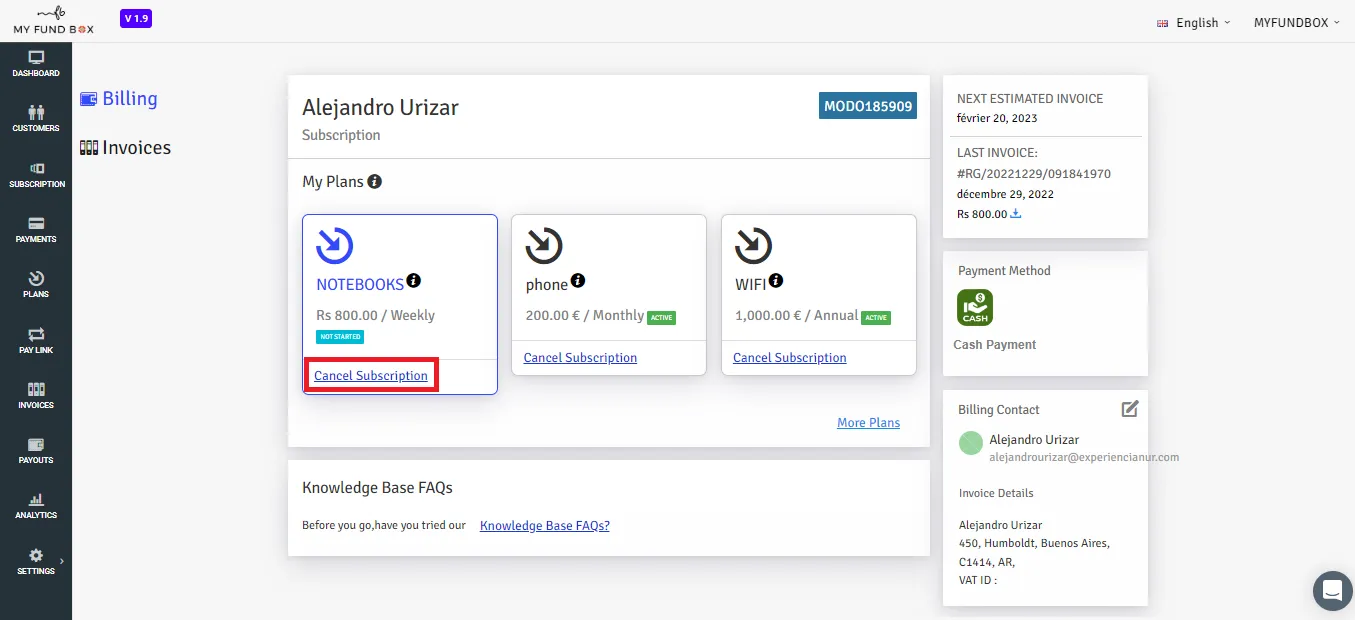Click the billing contact avatar circle
Viewport: 1355px width, 620px height.
click(971, 443)
